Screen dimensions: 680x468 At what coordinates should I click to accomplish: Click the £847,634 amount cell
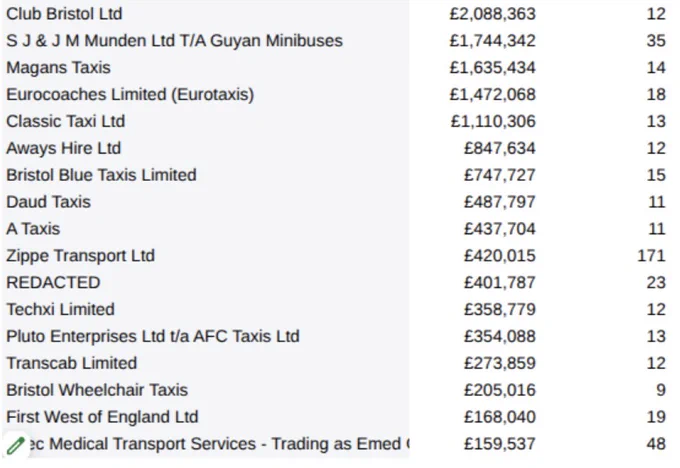(500, 148)
